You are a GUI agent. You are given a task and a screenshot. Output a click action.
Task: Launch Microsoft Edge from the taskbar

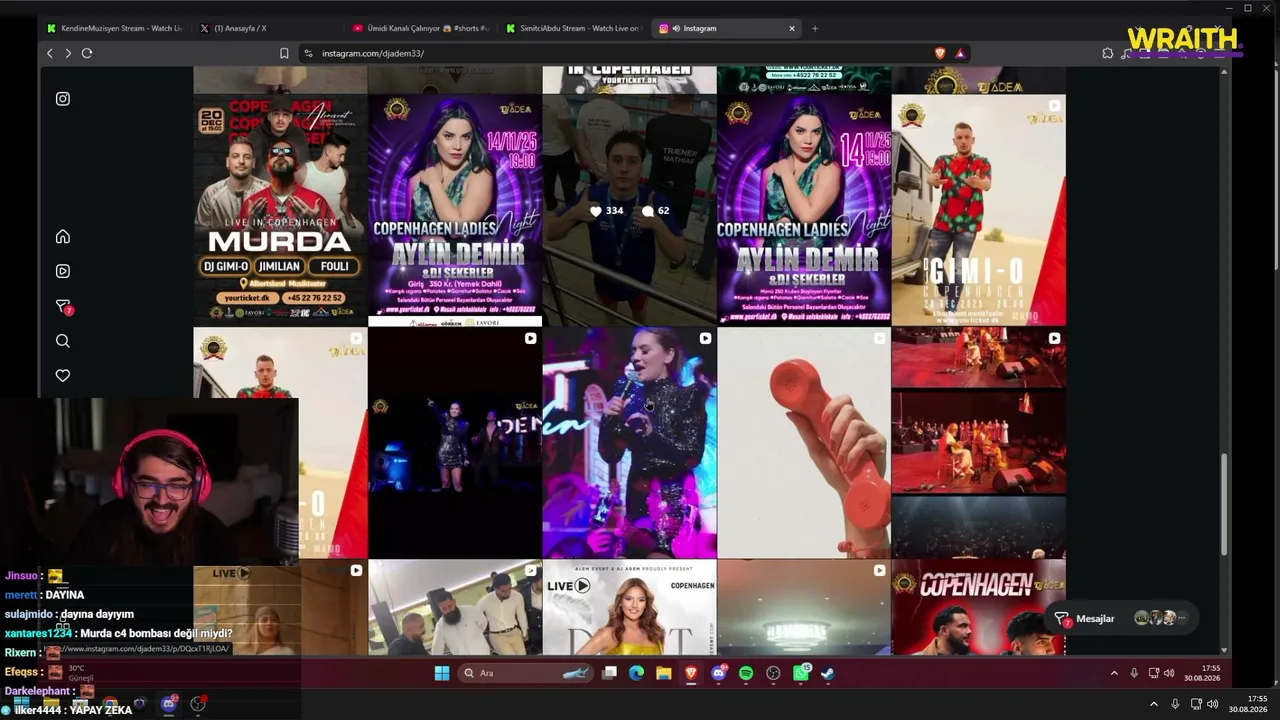637,673
